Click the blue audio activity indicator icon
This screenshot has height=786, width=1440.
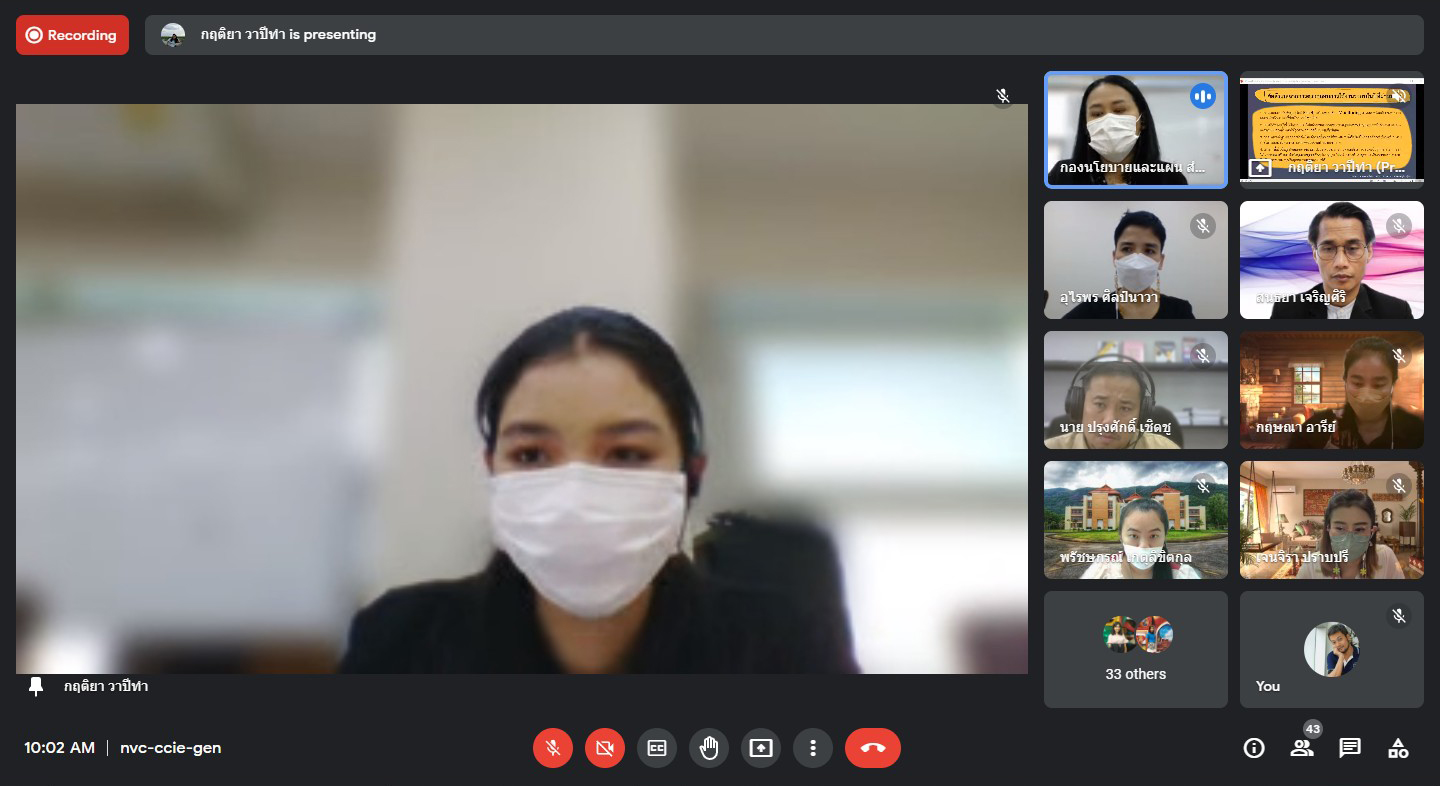(1202, 96)
